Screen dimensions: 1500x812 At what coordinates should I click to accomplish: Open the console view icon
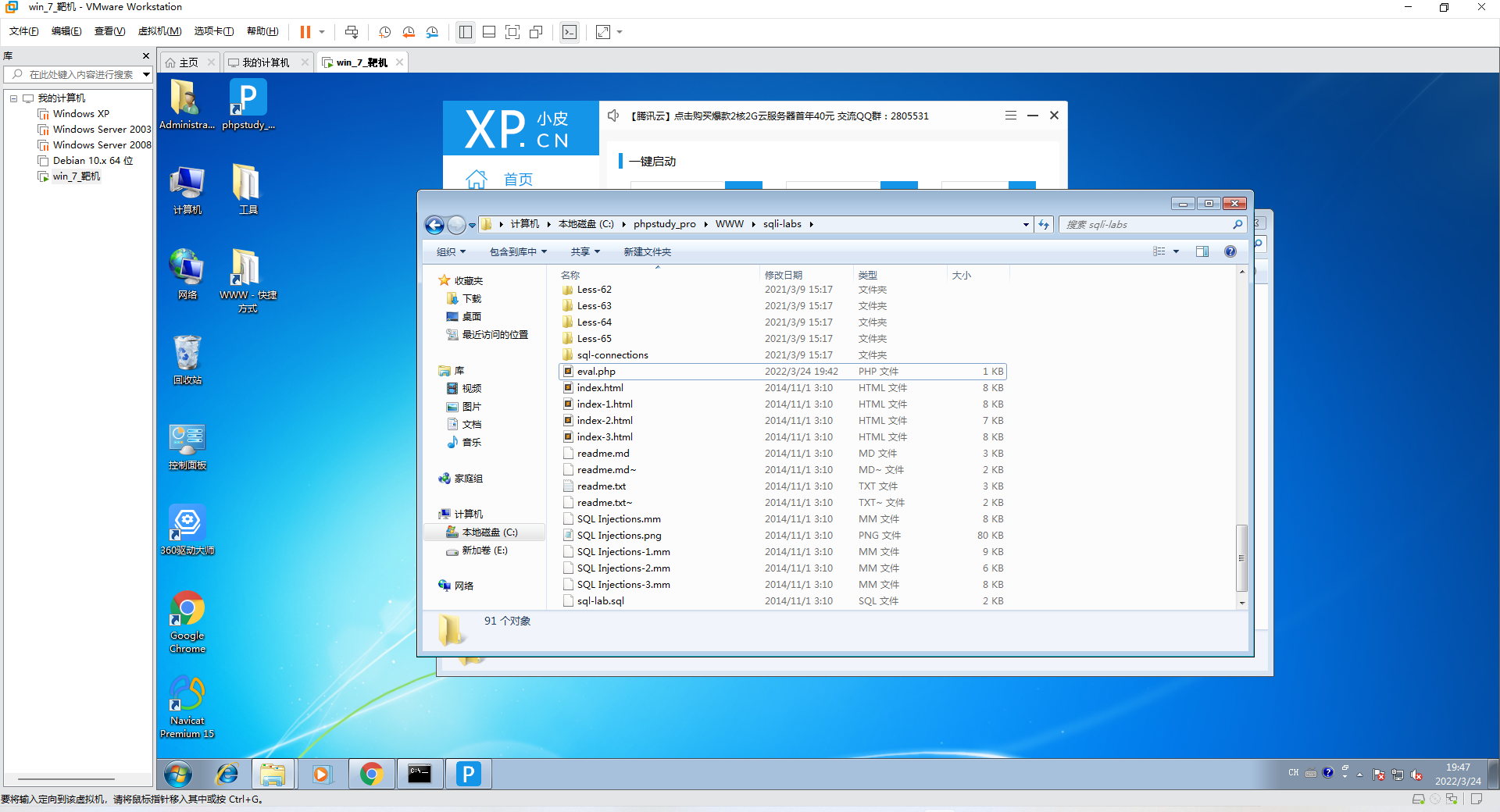click(570, 32)
